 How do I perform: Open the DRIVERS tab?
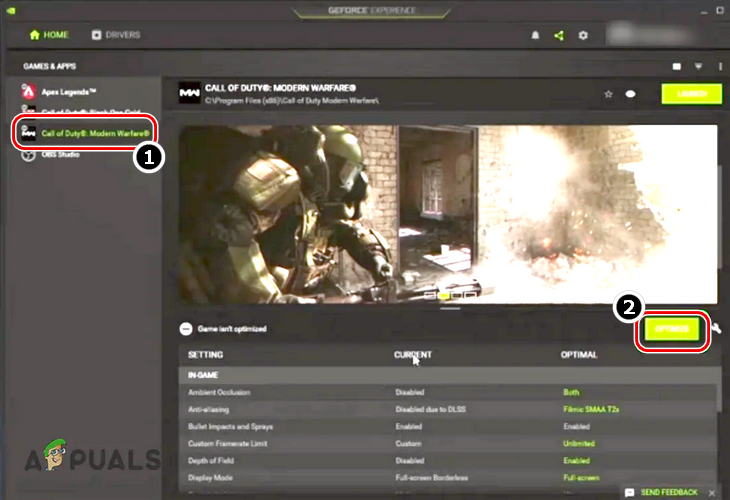pyautogui.click(x=116, y=35)
